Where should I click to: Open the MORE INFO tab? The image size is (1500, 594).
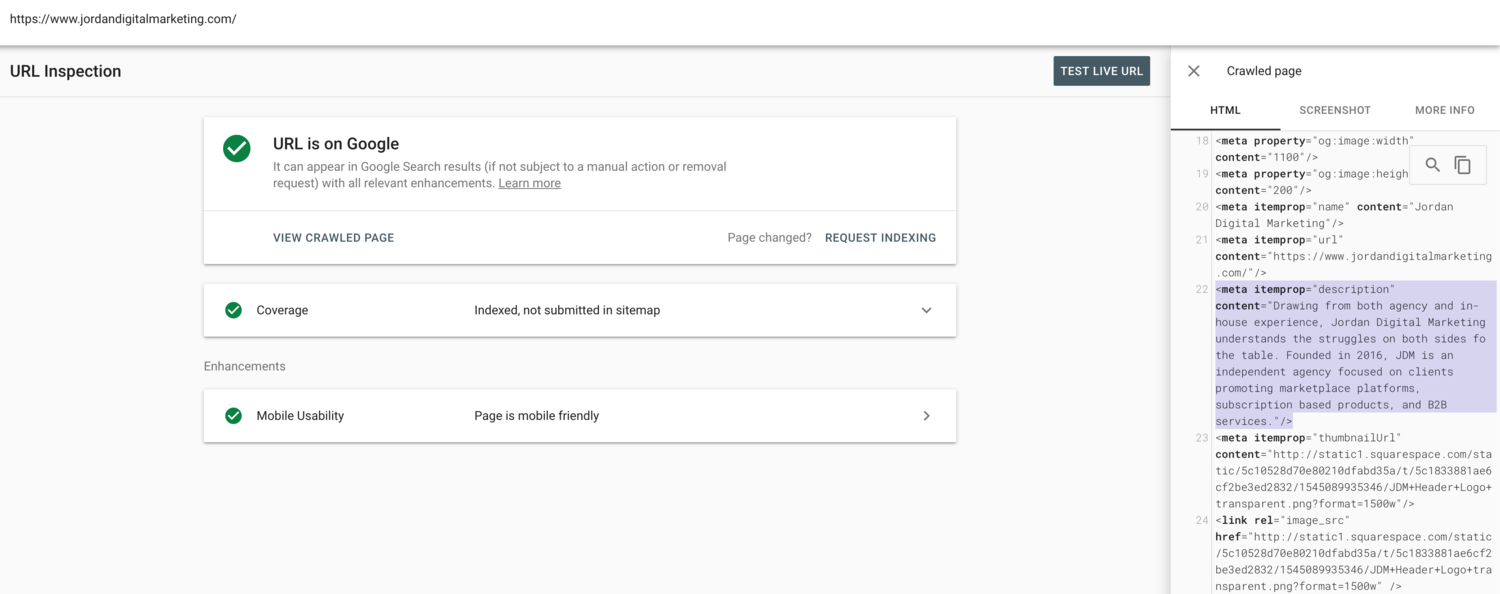coord(1444,110)
